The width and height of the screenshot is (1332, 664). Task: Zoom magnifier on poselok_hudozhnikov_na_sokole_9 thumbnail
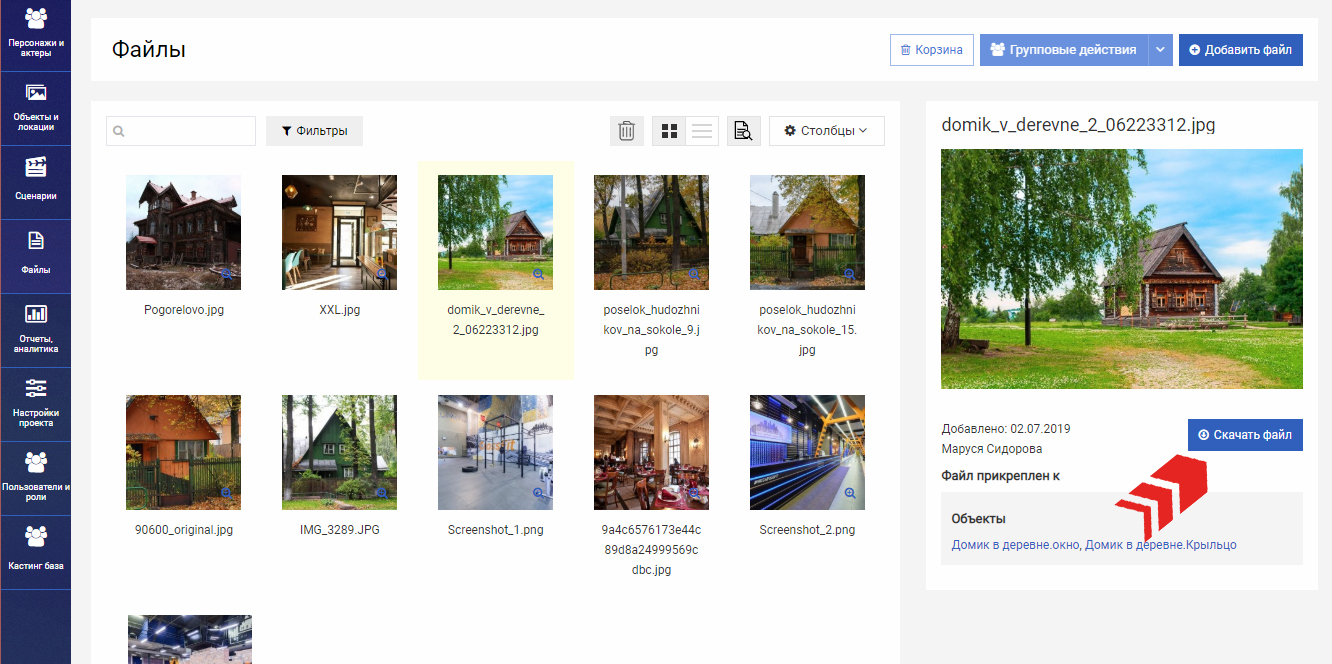tap(694, 273)
